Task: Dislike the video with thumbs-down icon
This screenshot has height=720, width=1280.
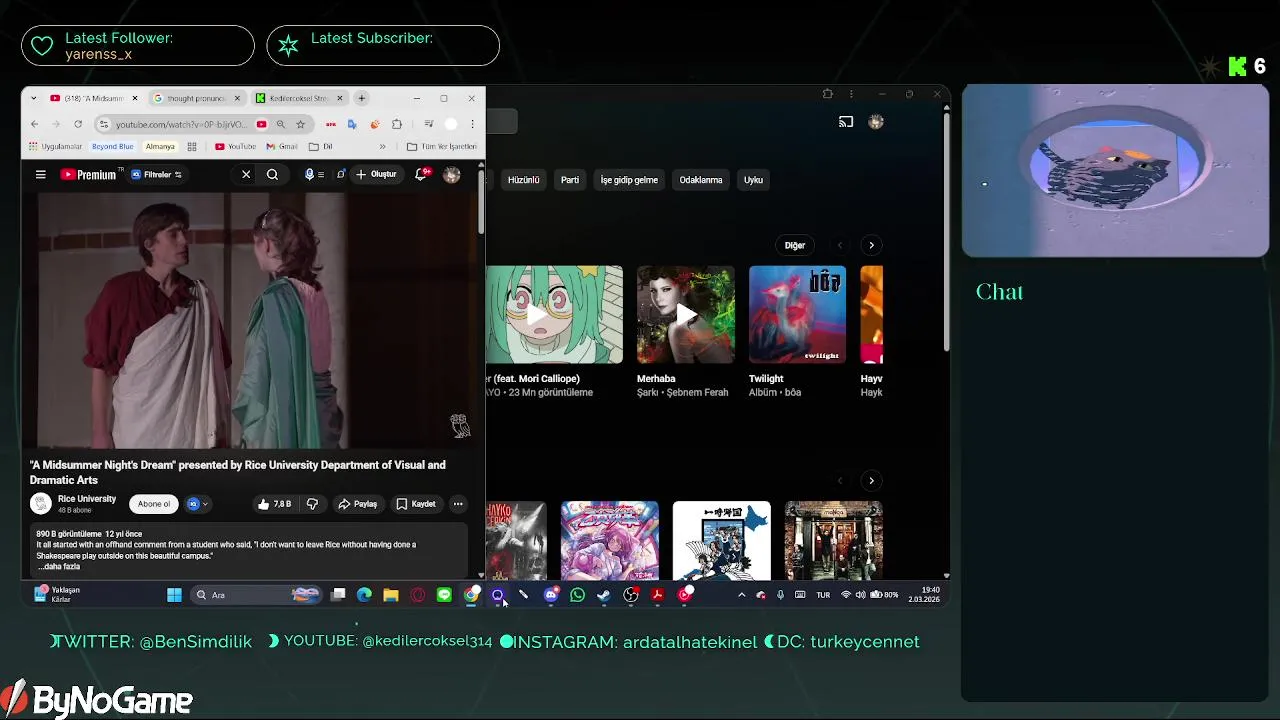Action: coord(312,504)
